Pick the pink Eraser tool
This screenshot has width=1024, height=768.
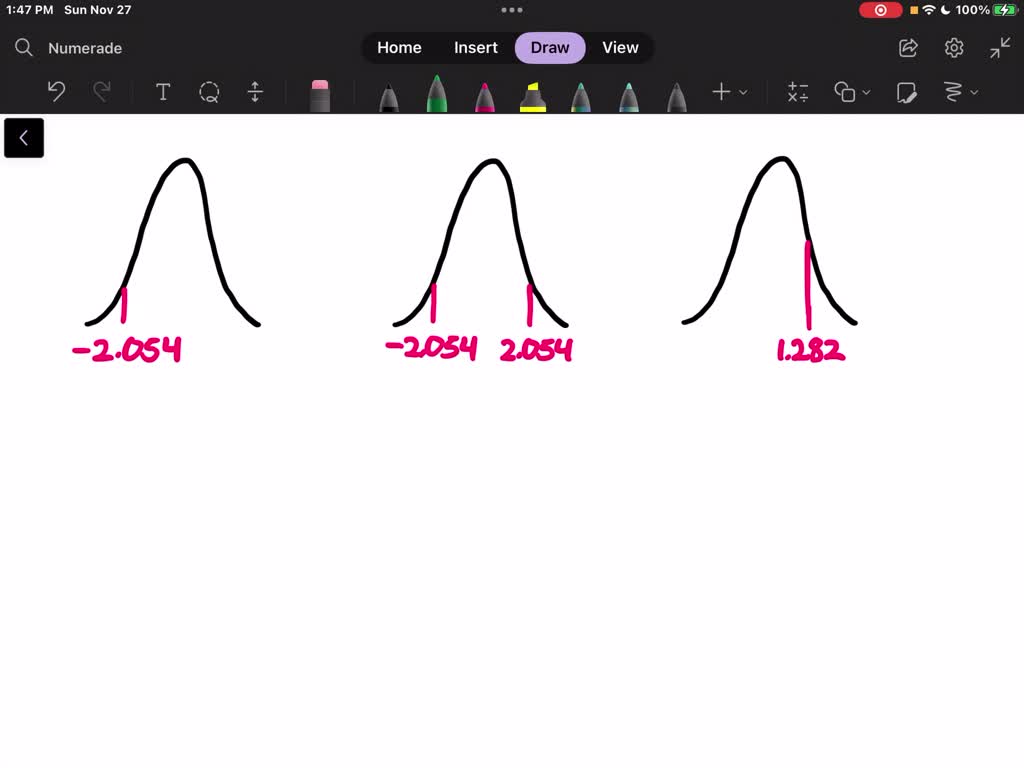click(x=320, y=95)
